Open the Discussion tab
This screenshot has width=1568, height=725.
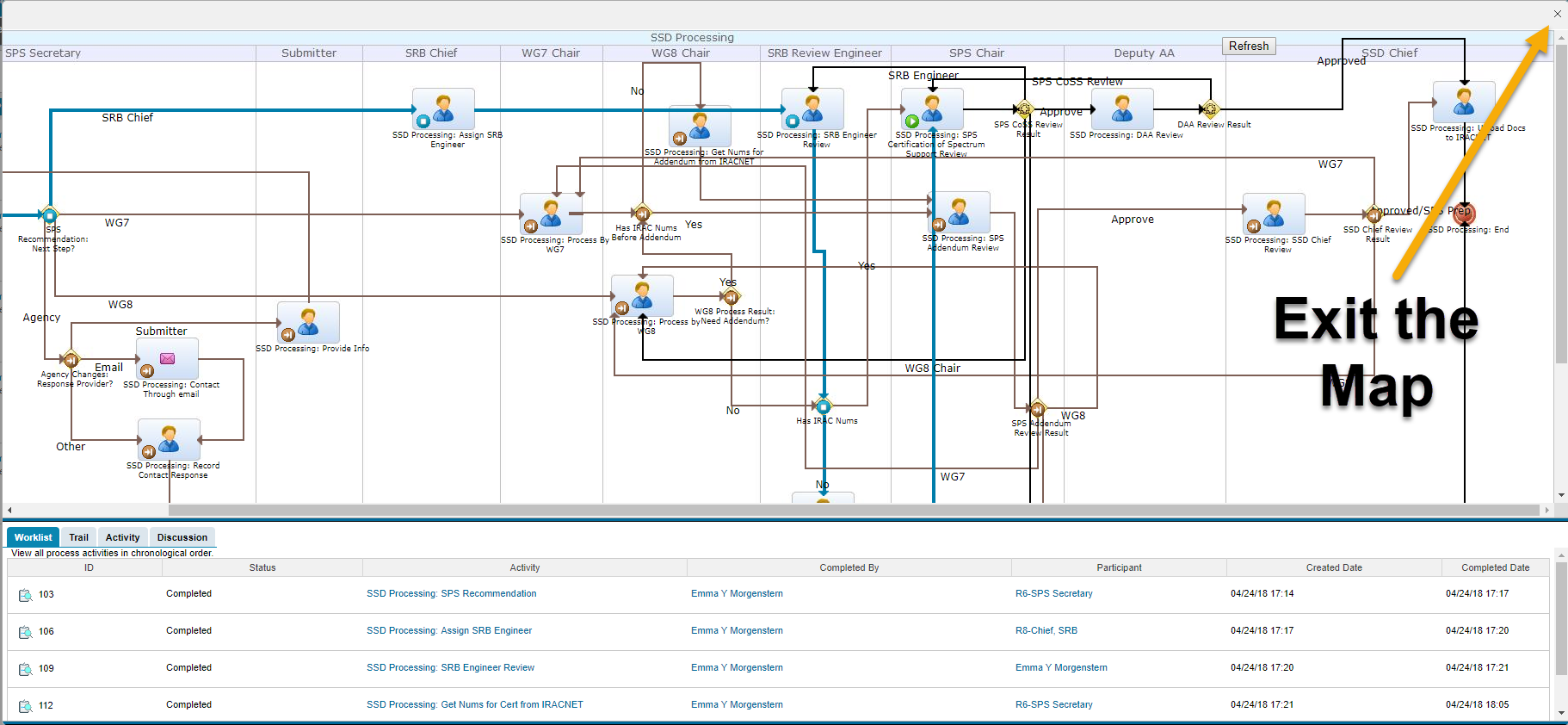coord(182,537)
